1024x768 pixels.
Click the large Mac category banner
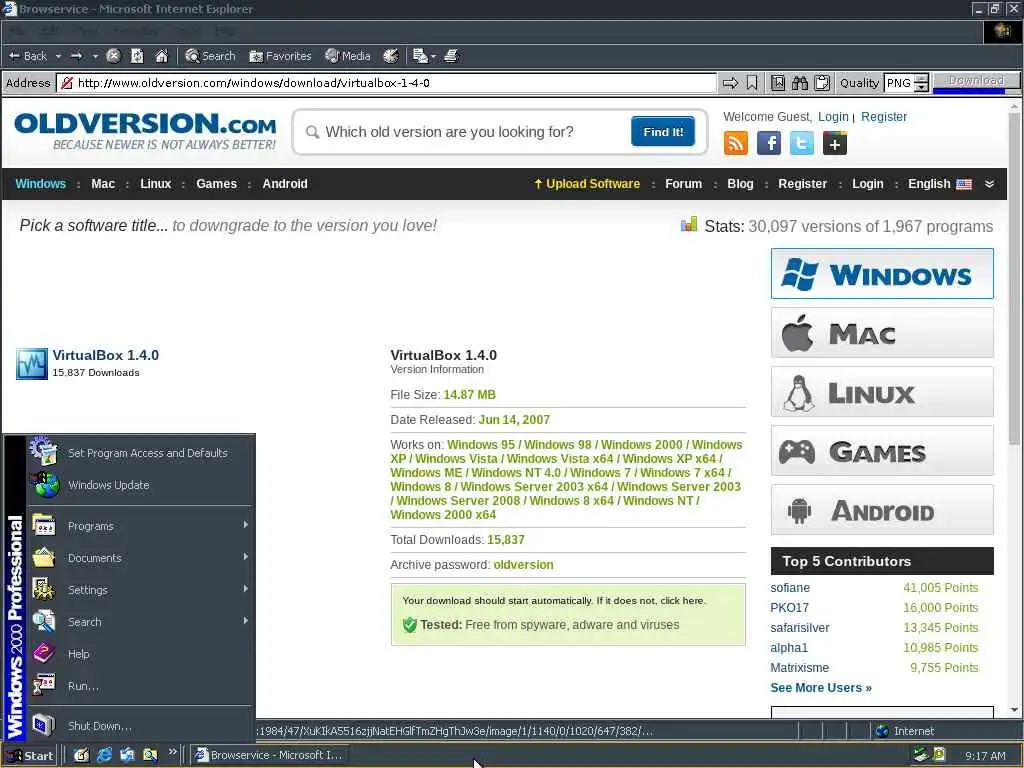[882, 333]
